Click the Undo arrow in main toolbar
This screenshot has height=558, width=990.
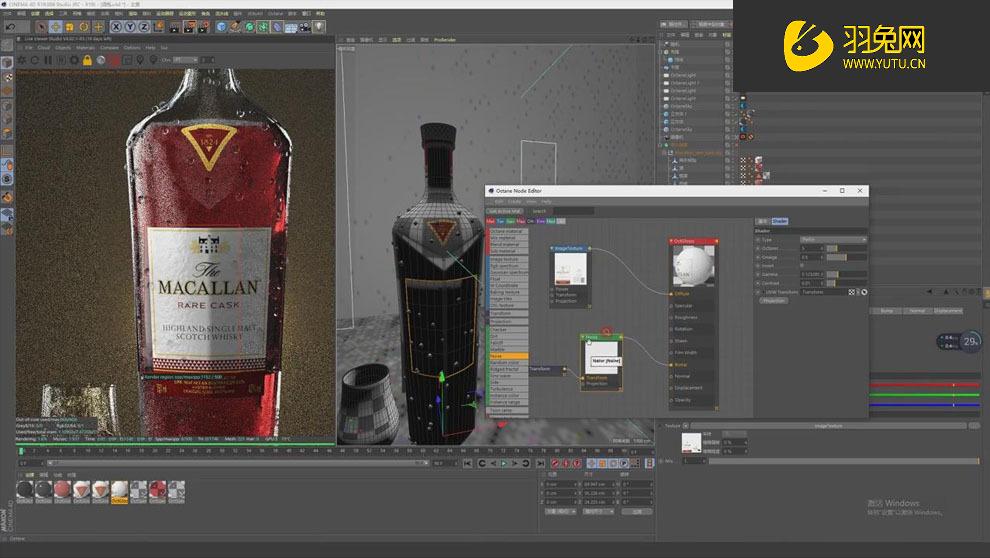point(11,27)
